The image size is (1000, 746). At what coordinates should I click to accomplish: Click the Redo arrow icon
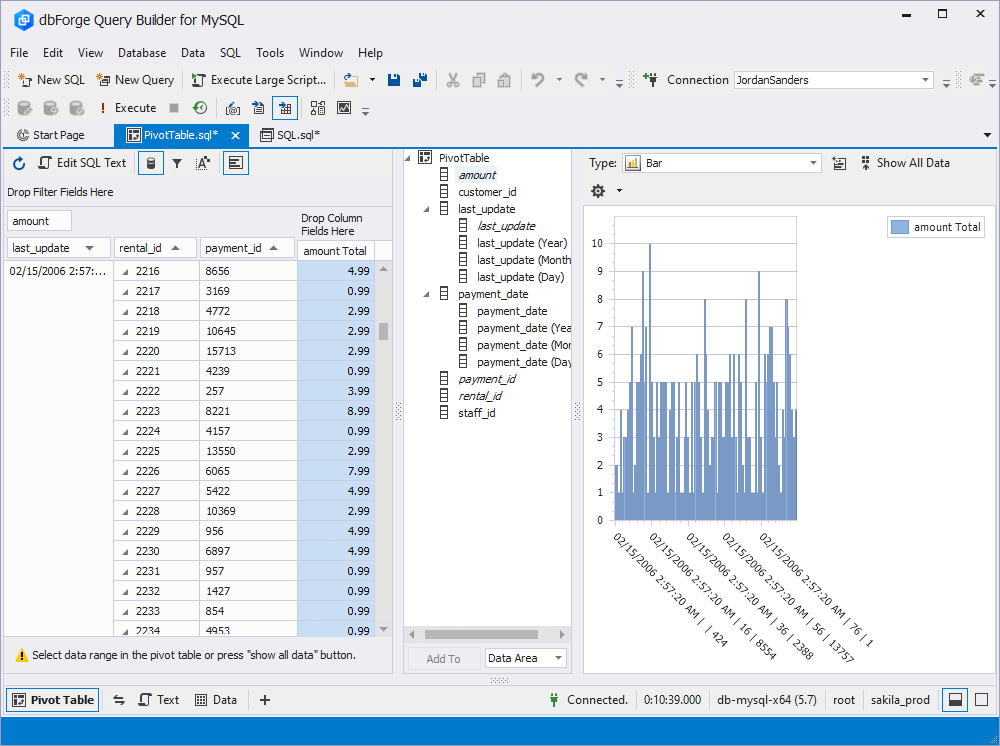[x=581, y=80]
